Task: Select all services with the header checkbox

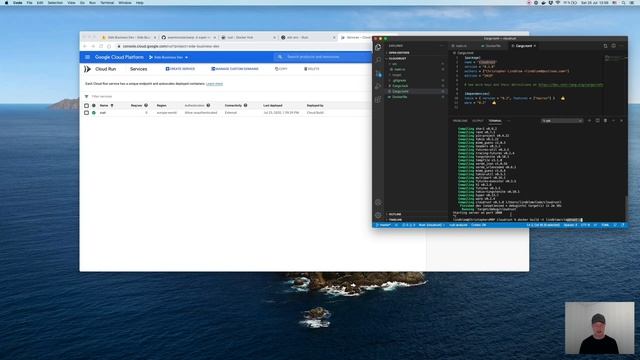Action: click(86, 106)
